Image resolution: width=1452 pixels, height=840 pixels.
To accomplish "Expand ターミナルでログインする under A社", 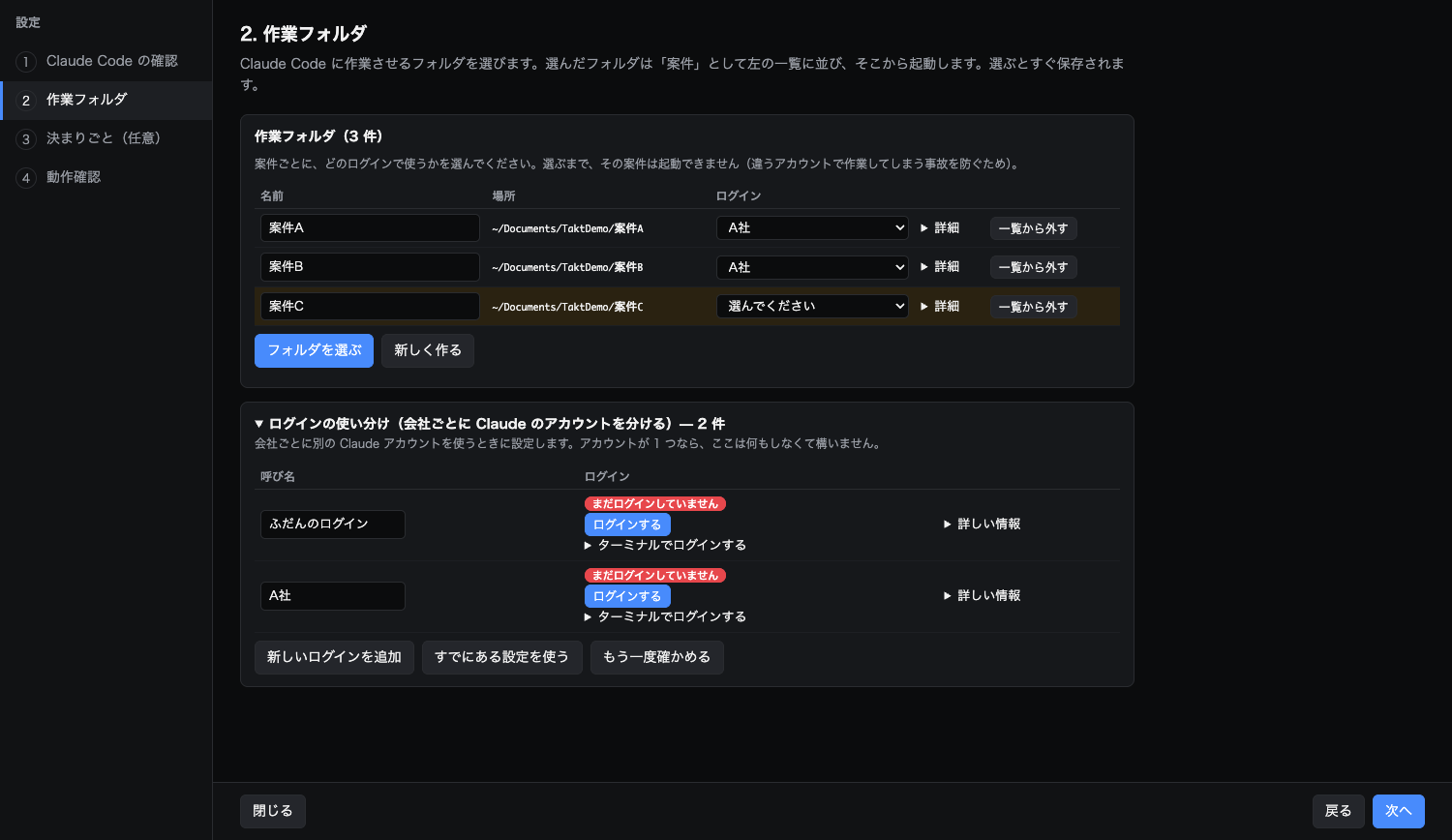I will pyautogui.click(x=666, y=616).
